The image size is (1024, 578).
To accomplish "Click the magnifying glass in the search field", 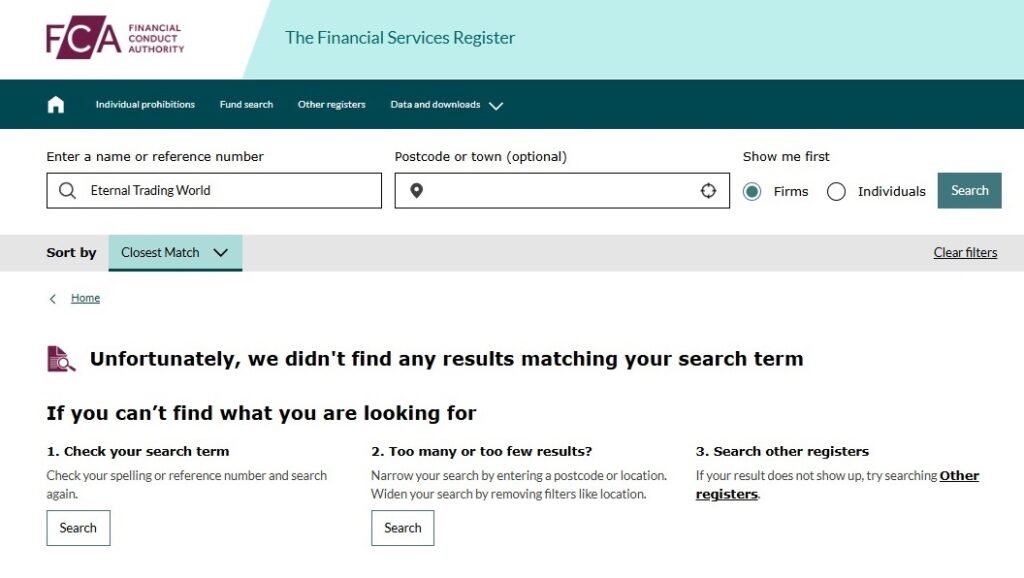I will tap(66, 190).
